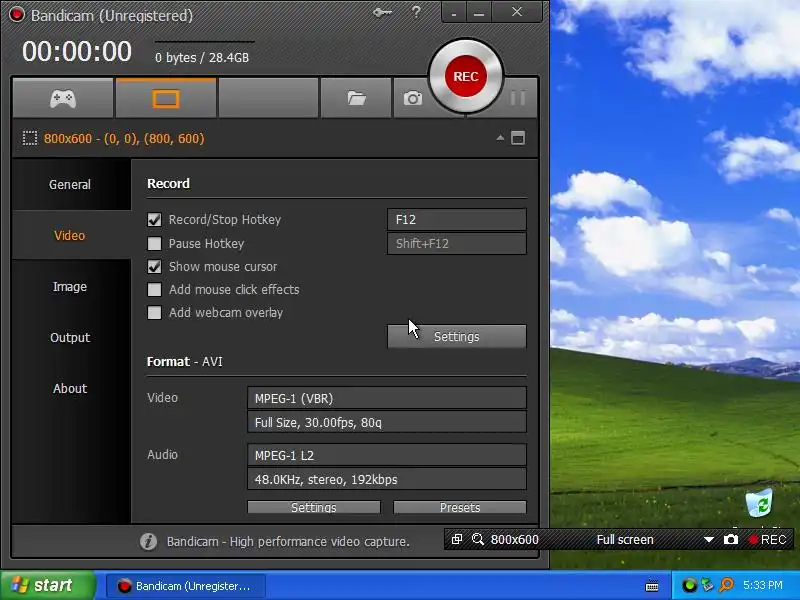Open the key registration icon in the title bar
Image resolution: width=800 pixels, height=600 pixels.
click(382, 12)
